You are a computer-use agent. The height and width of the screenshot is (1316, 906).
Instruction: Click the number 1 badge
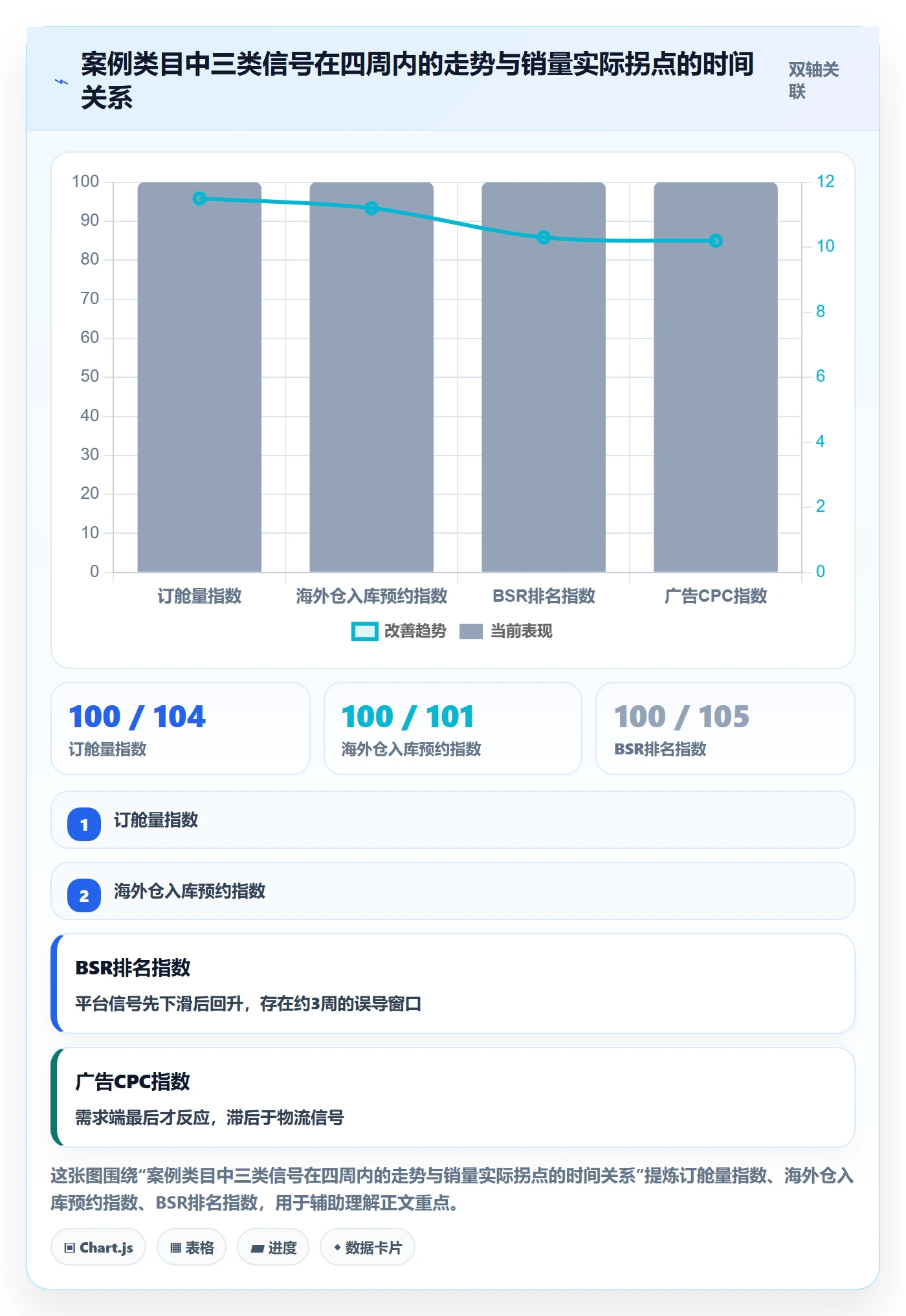[x=84, y=824]
